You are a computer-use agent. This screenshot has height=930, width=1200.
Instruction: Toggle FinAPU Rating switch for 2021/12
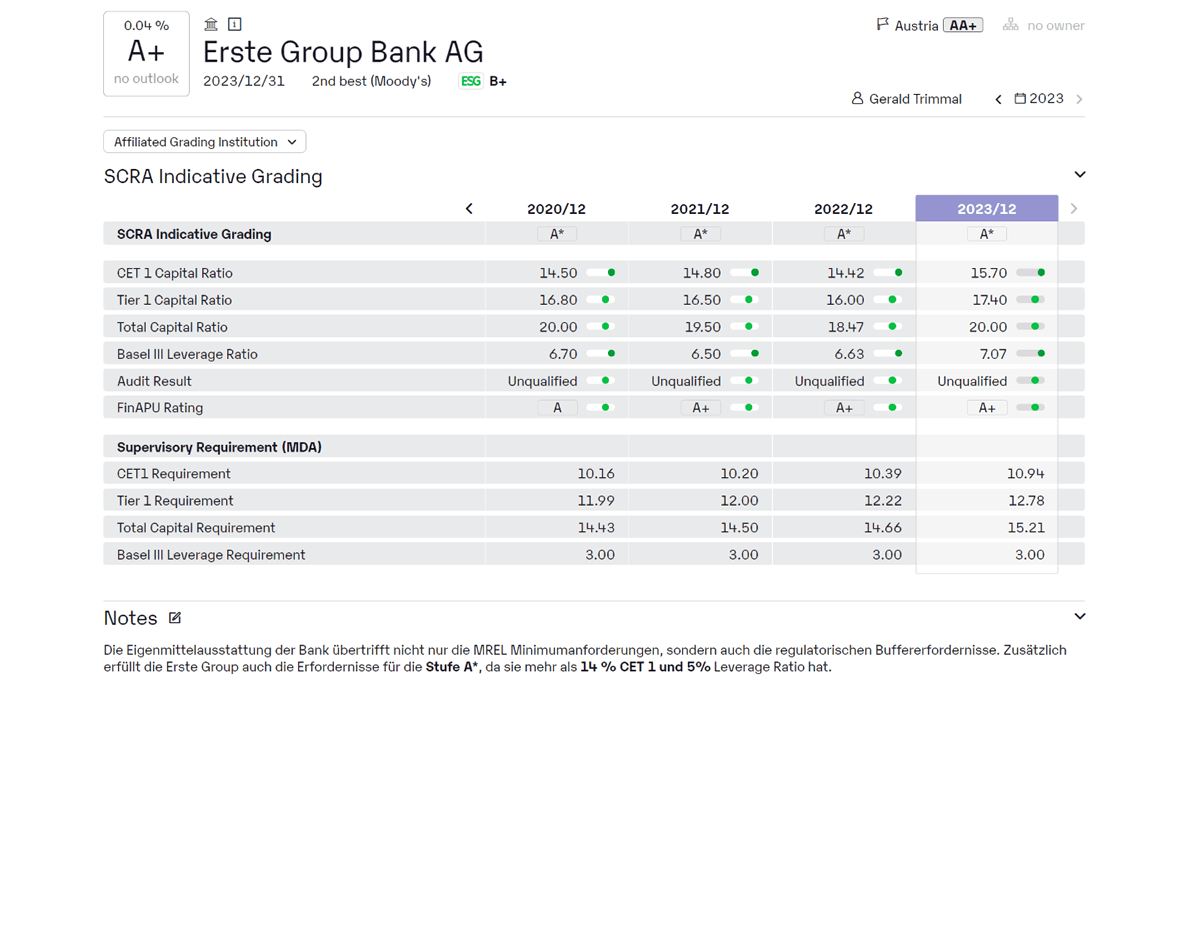[x=745, y=408]
